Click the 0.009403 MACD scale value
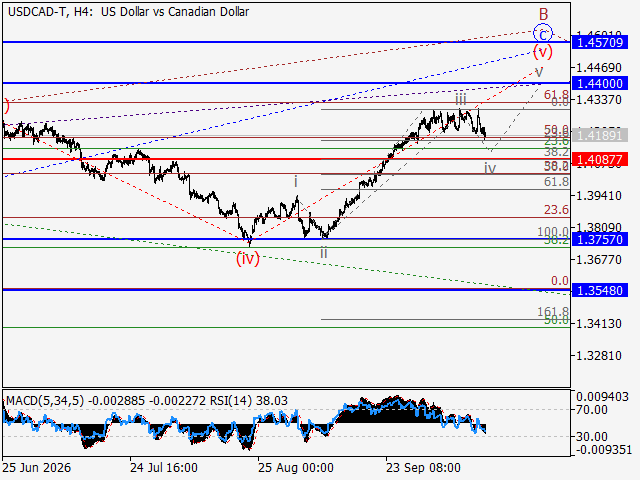Screen dimensions: 640x480 (602, 397)
